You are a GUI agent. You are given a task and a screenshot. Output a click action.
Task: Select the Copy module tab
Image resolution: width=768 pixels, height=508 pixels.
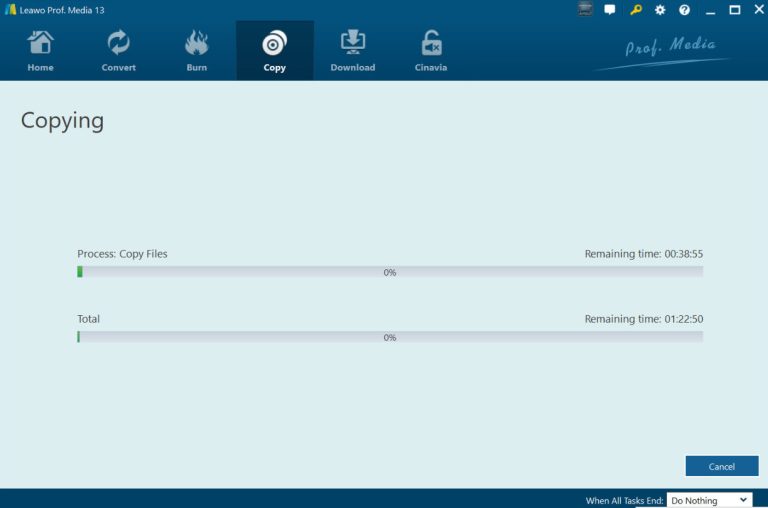tap(274, 51)
